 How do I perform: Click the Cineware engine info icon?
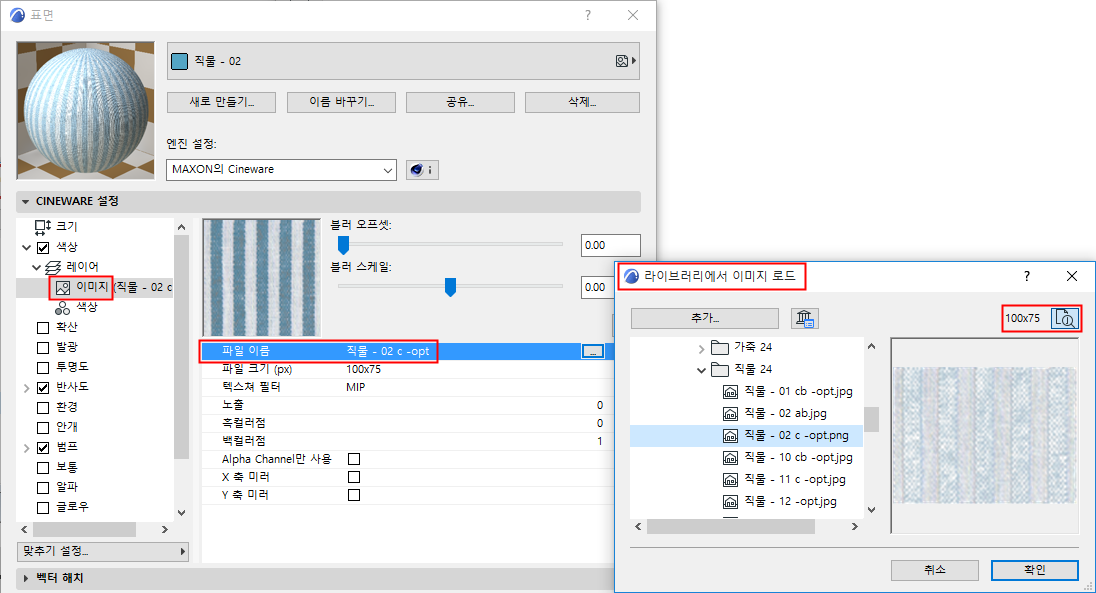point(422,170)
